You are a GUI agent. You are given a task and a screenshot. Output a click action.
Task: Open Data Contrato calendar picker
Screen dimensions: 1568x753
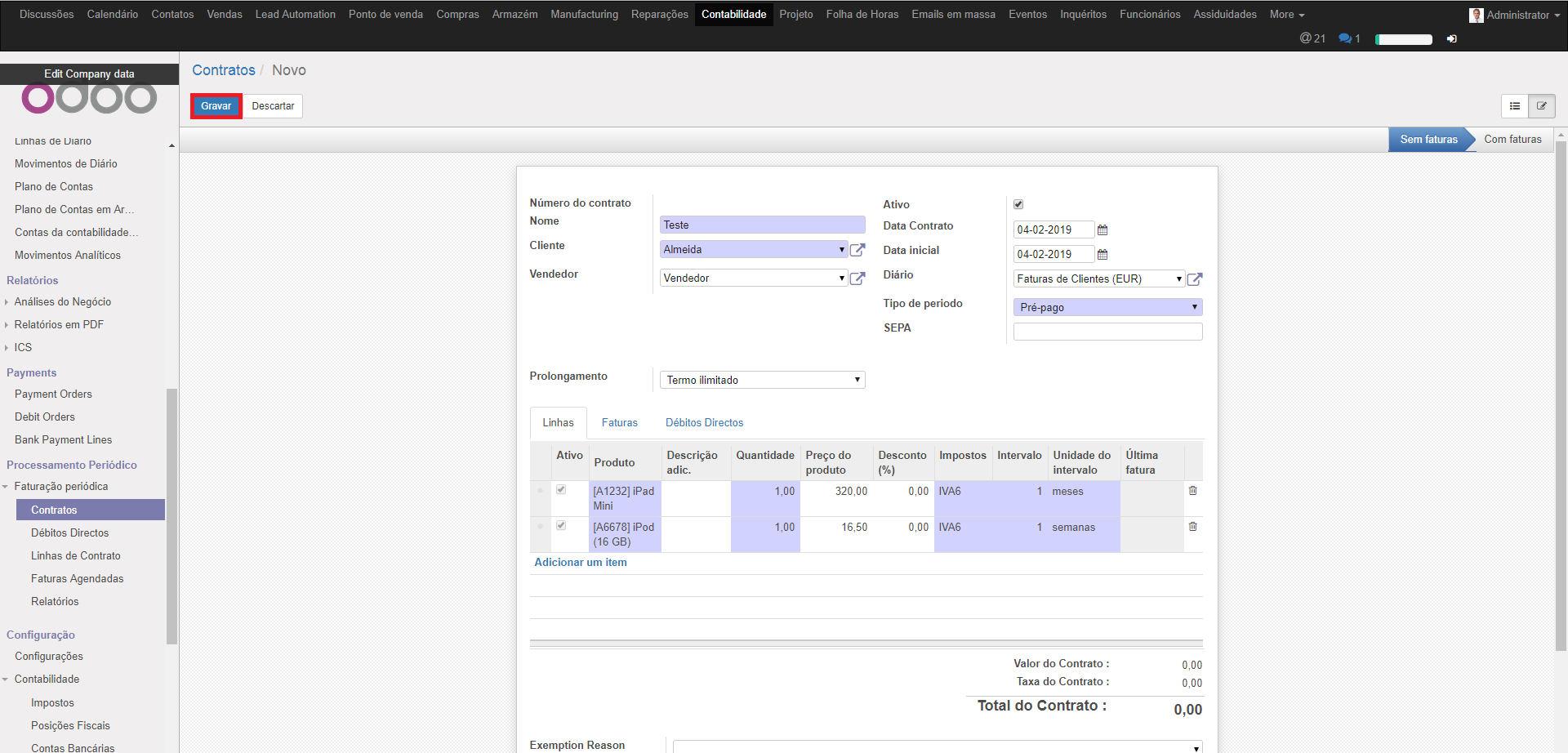tap(1102, 230)
